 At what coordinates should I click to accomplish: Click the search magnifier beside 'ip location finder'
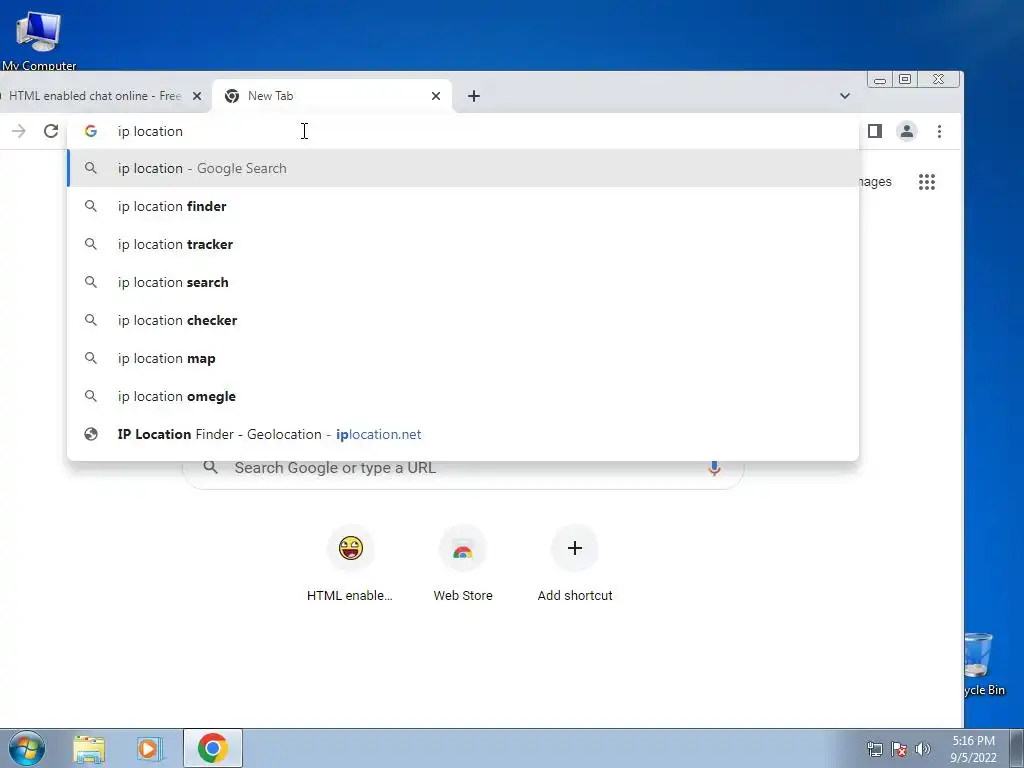(x=91, y=206)
